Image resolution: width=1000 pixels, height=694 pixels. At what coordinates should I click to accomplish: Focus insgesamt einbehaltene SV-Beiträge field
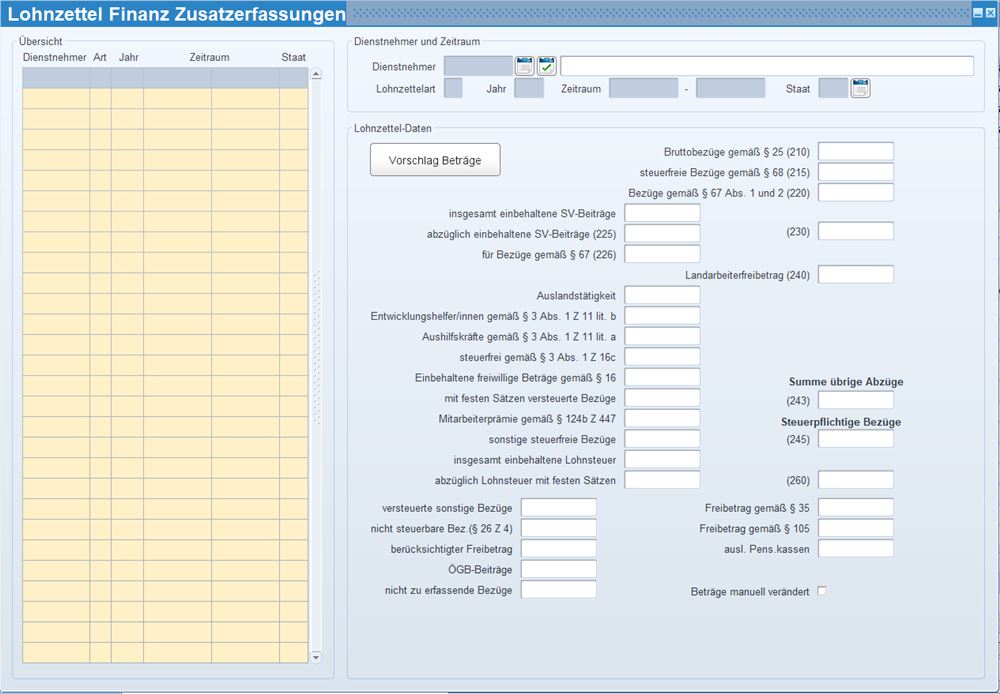pyautogui.click(x=662, y=213)
